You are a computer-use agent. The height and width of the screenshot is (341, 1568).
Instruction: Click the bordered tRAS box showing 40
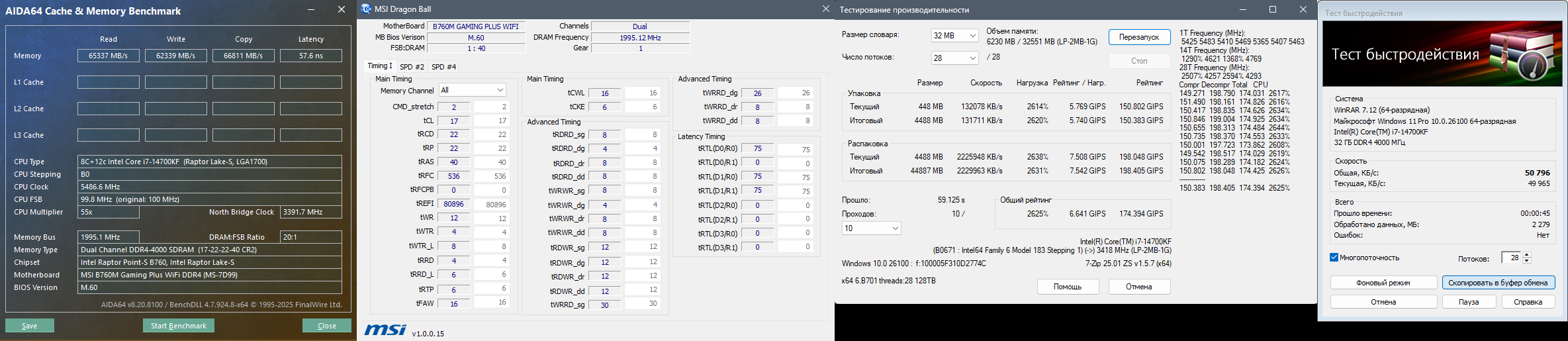[x=454, y=162]
